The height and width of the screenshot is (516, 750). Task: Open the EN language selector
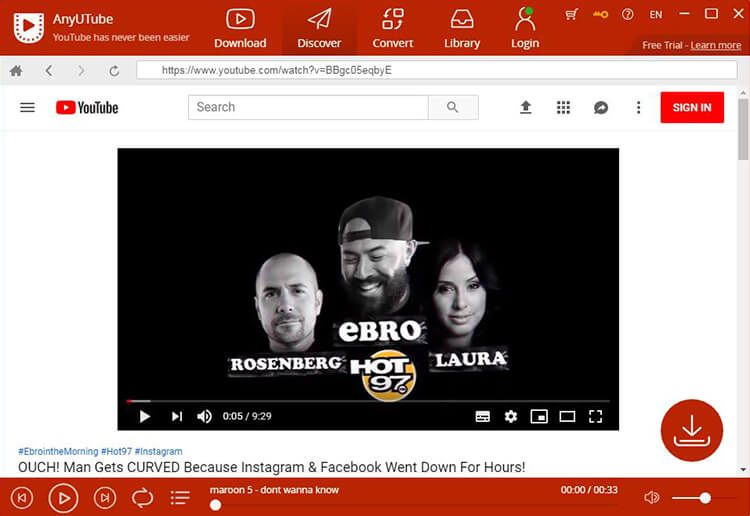656,14
